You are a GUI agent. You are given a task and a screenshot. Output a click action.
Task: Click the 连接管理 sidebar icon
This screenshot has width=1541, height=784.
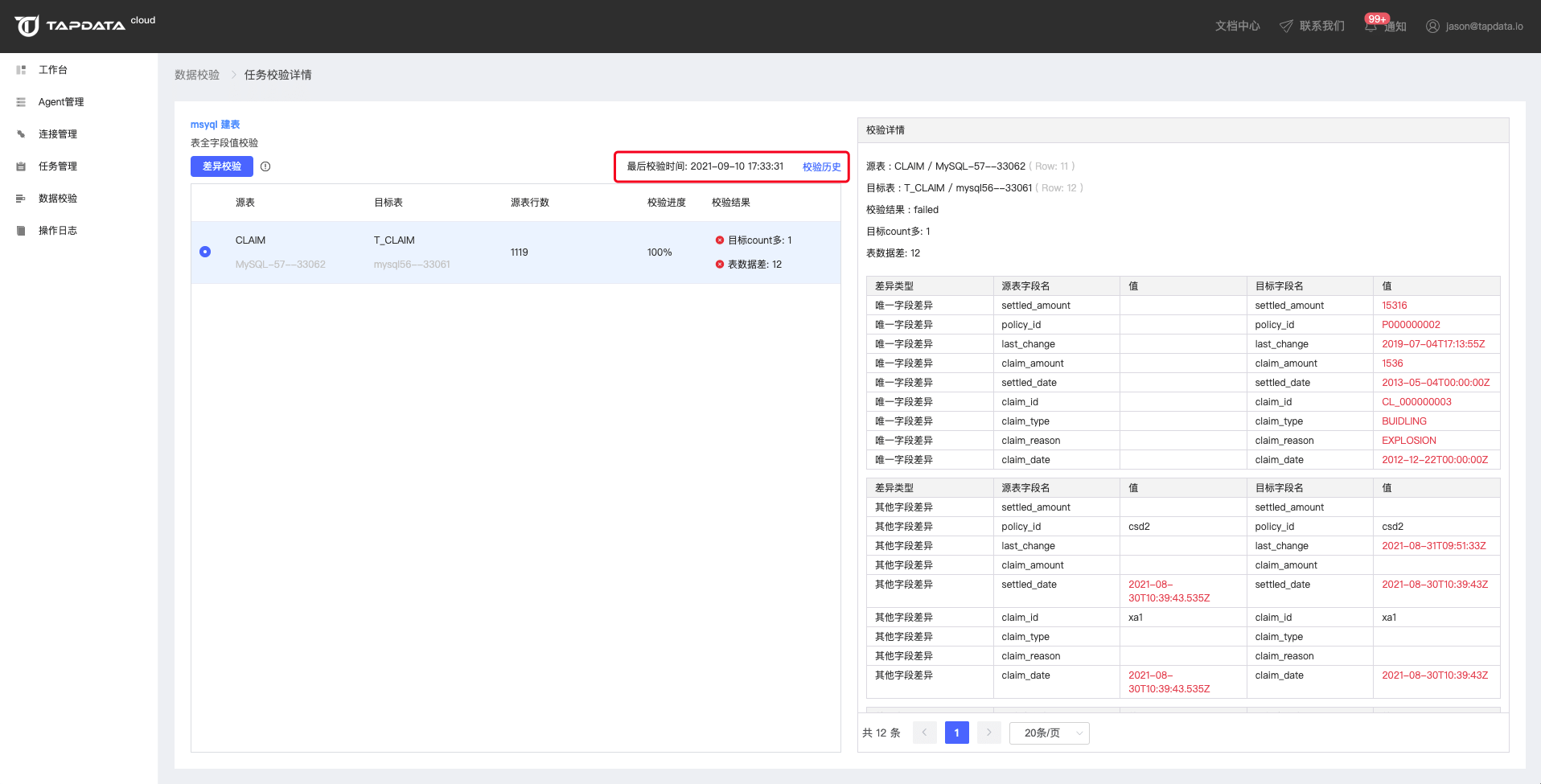coord(21,134)
